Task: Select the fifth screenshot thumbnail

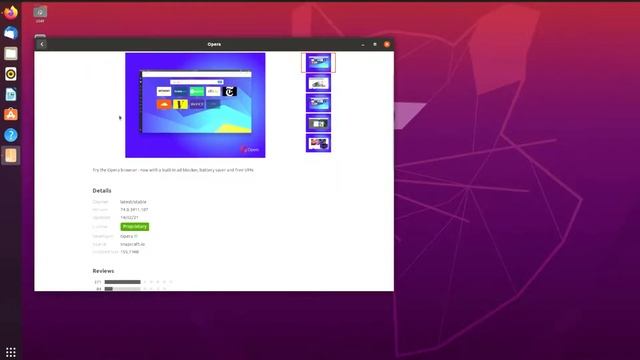Action: tap(318, 143)
